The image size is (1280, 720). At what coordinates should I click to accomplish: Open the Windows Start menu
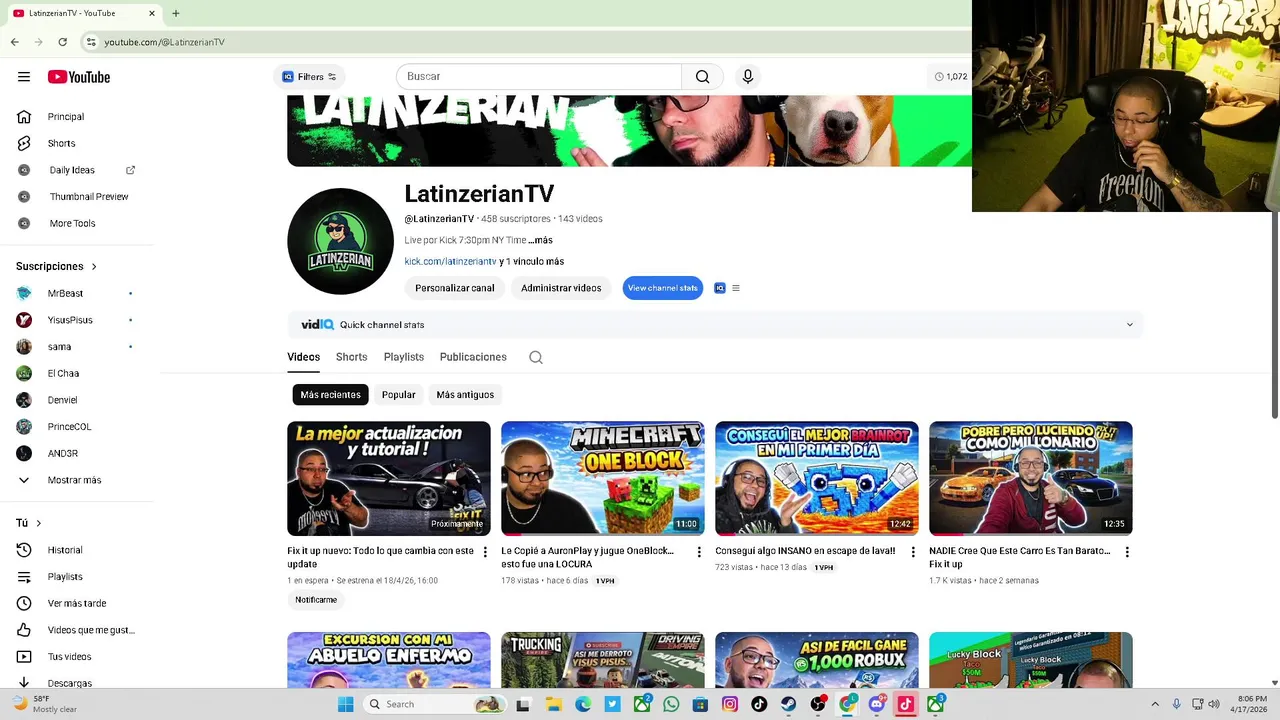click(345, 704)
